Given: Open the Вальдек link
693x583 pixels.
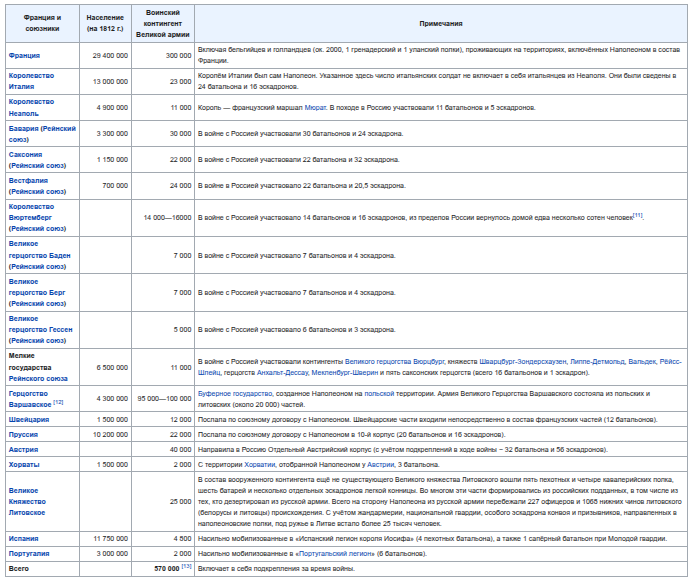Looking at the screenshot, I should pos(642,362).
